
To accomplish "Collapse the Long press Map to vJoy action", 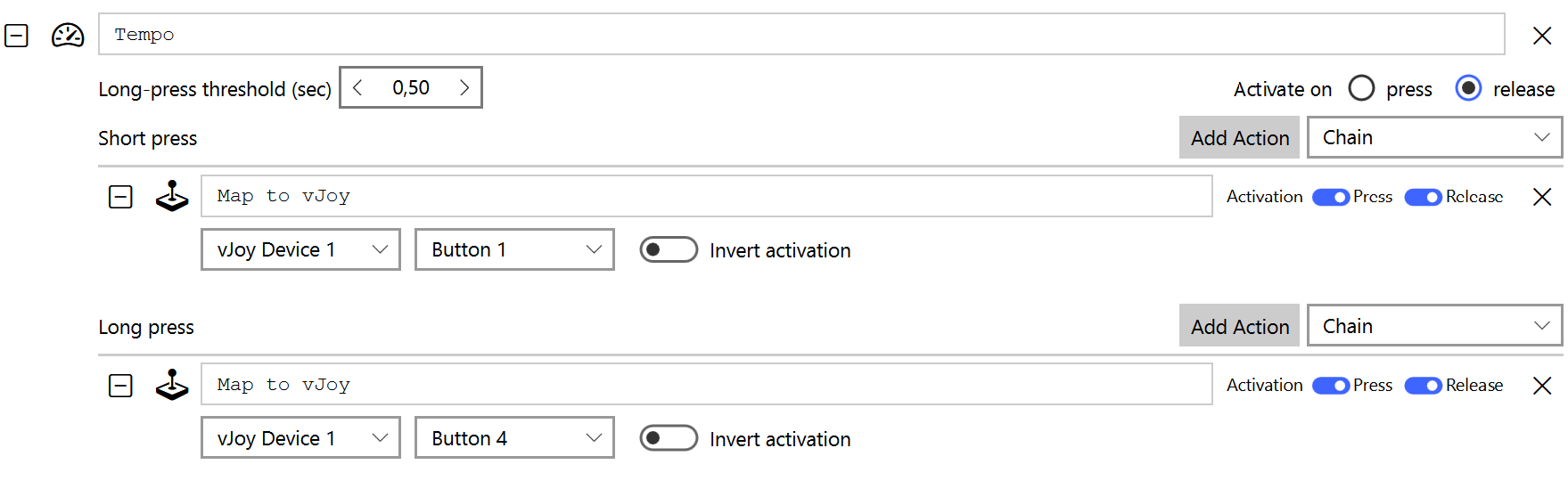I will pyautogui.click(x=120, y=386).
